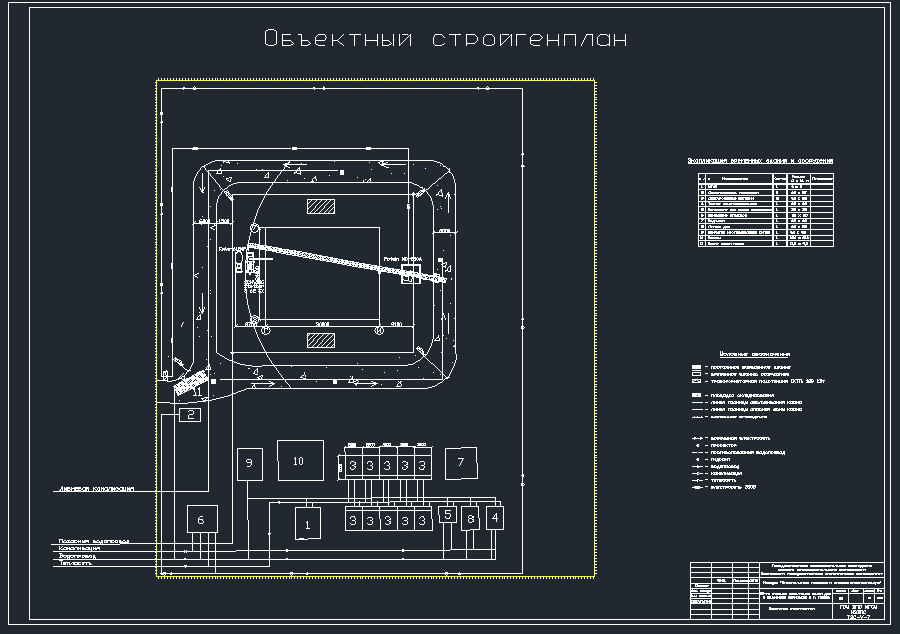Click the box numbered 4
Screen dimensions: 900x634
click(495, 518)
